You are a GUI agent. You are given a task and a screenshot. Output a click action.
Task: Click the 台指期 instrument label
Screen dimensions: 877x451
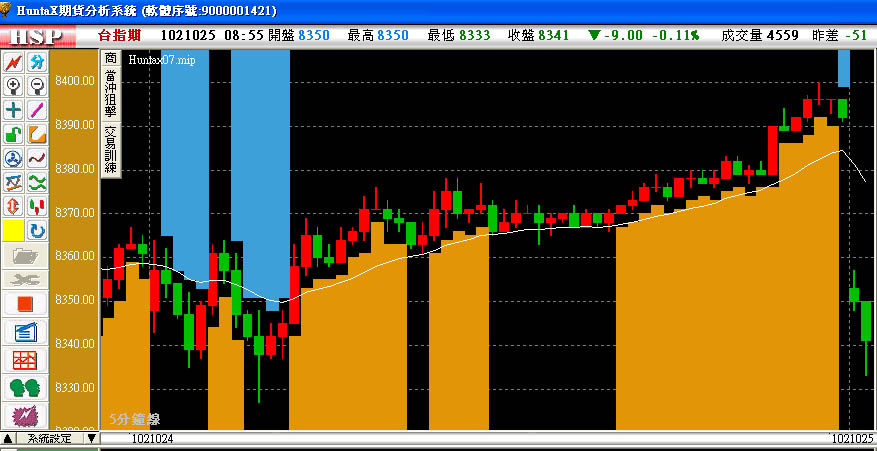(120, 36)
